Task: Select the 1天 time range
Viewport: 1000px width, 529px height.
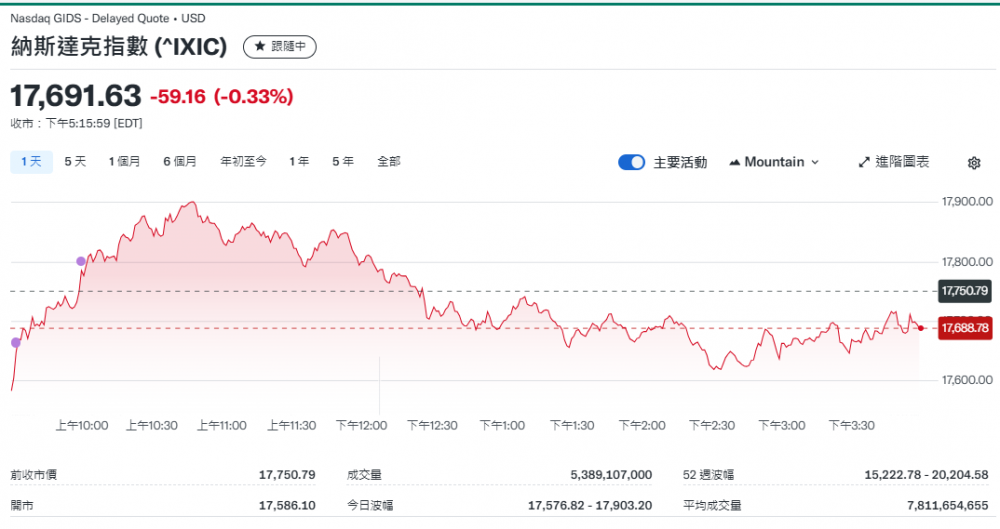Action: (x=31, y=161)
